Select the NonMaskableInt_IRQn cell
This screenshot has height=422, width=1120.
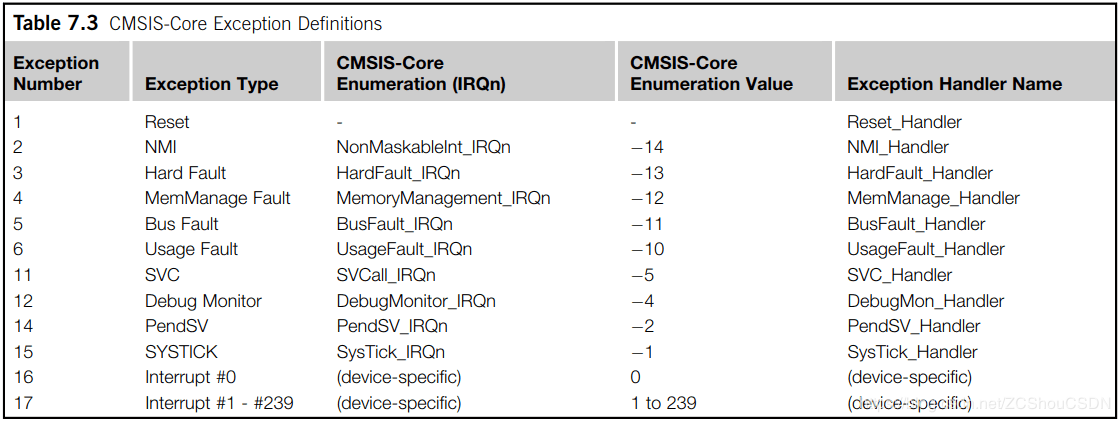(423, 147)
